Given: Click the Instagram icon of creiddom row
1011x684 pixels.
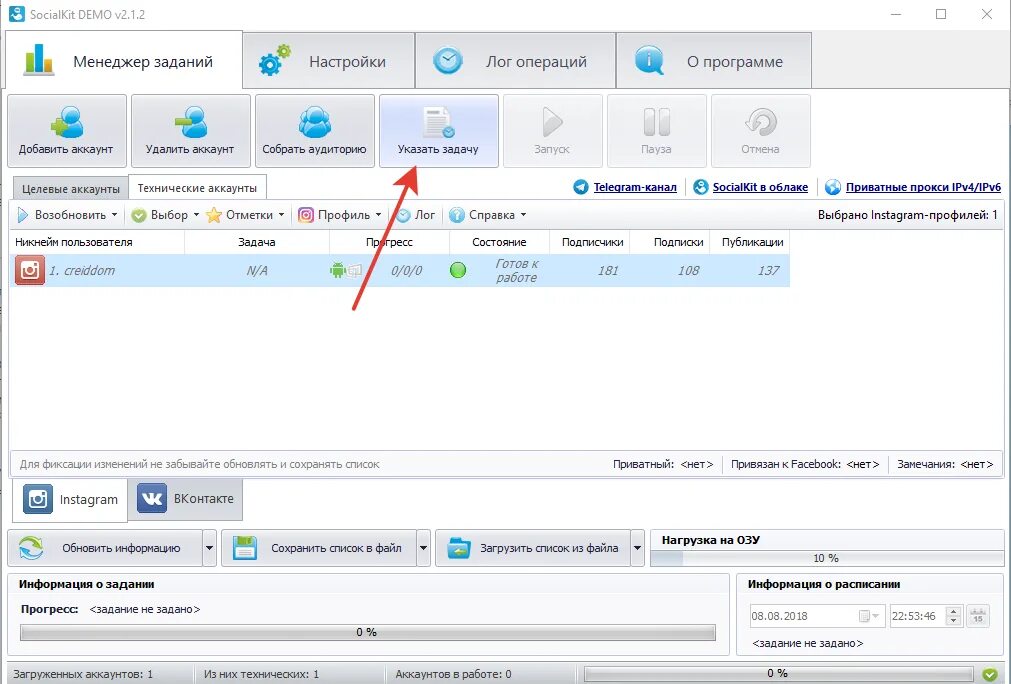Looking at the screenshot, I should tap(30, 270).
